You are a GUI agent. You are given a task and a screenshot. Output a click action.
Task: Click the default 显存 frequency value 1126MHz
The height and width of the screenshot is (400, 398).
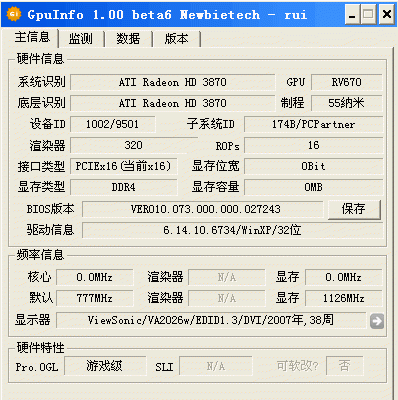click(x=343, y=298)
